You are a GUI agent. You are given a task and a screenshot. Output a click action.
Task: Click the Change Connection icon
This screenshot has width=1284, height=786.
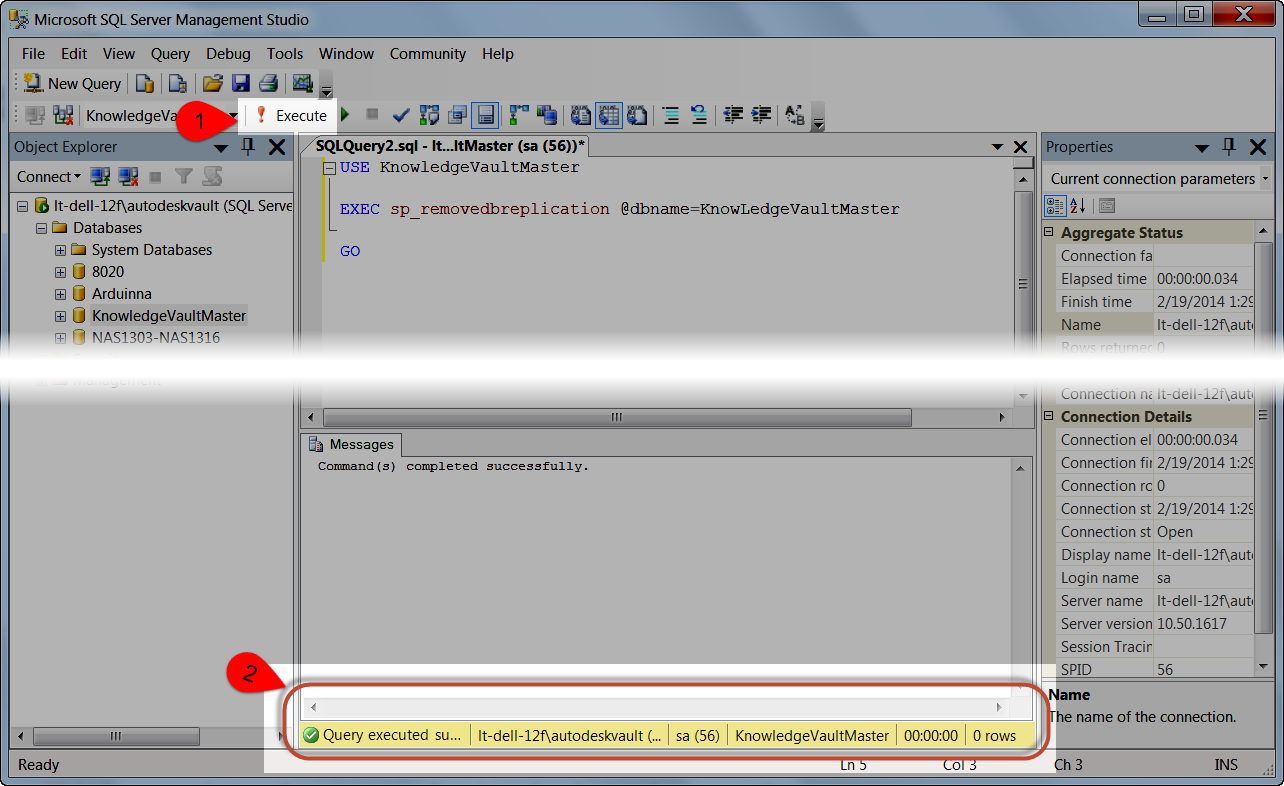coord(63,116)
